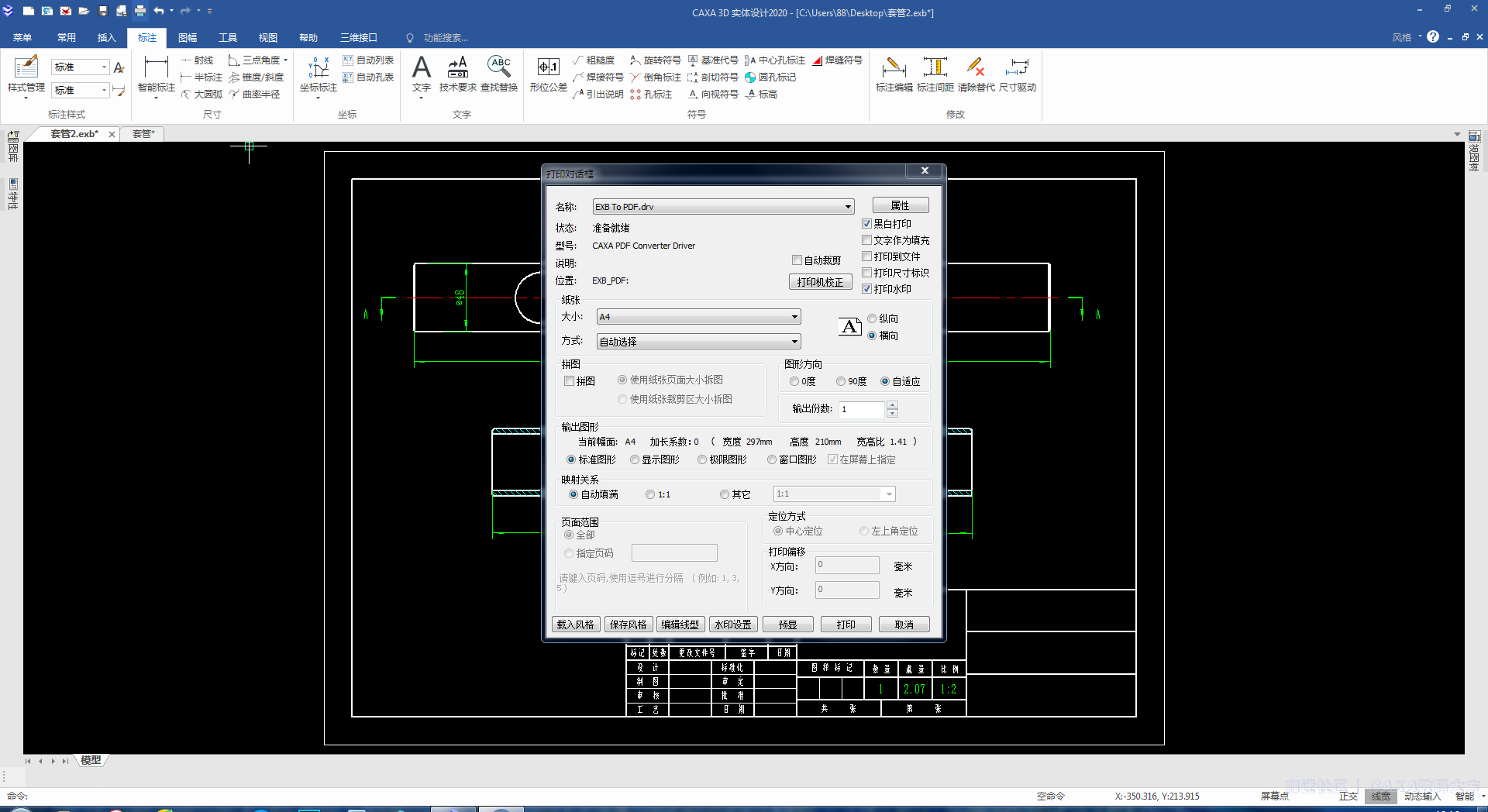Select the Geometric Tolerance (形位公差) tool
The image size is (1488, 812).
tap(549, 74)
